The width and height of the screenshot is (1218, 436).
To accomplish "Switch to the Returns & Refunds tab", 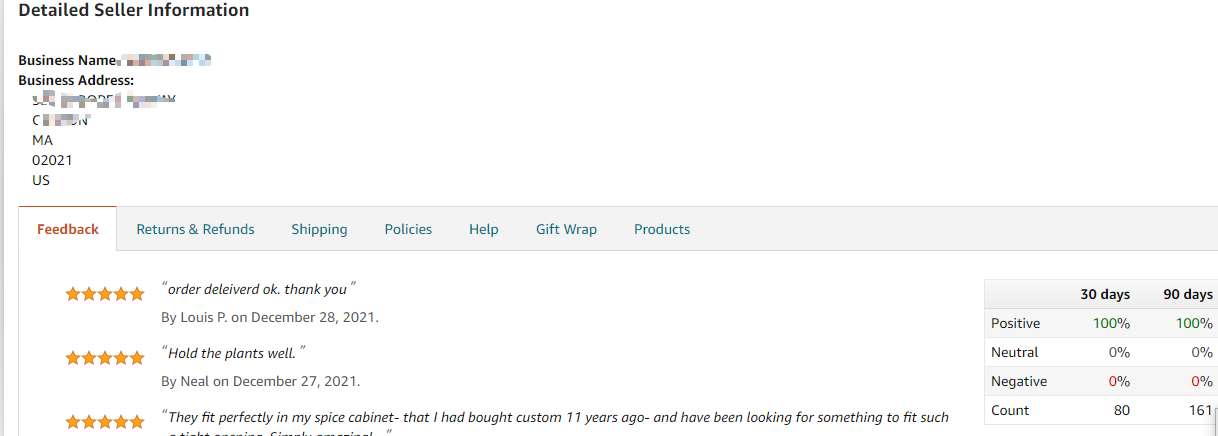I will click(195, 229).
